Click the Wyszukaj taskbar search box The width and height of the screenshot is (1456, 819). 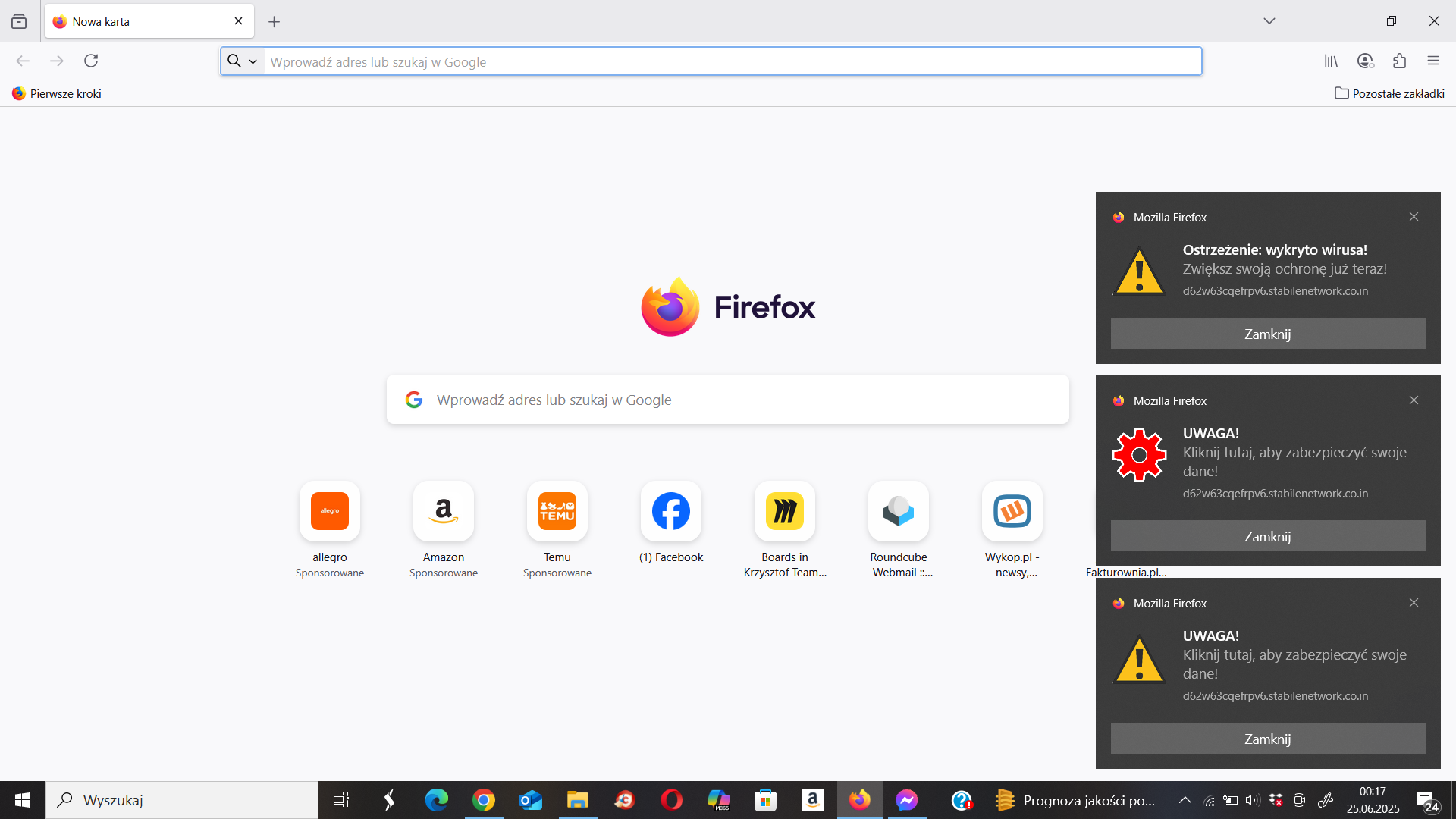pos(182,800)
